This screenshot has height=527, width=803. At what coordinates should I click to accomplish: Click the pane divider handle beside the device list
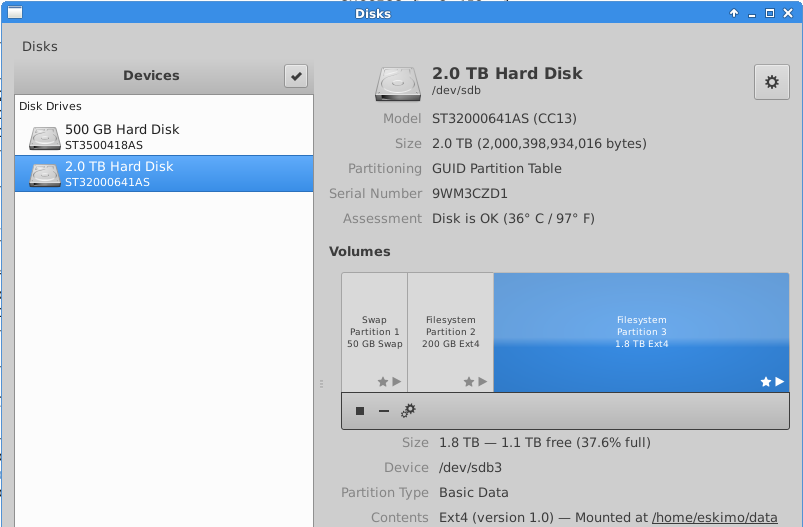(321, 383)
